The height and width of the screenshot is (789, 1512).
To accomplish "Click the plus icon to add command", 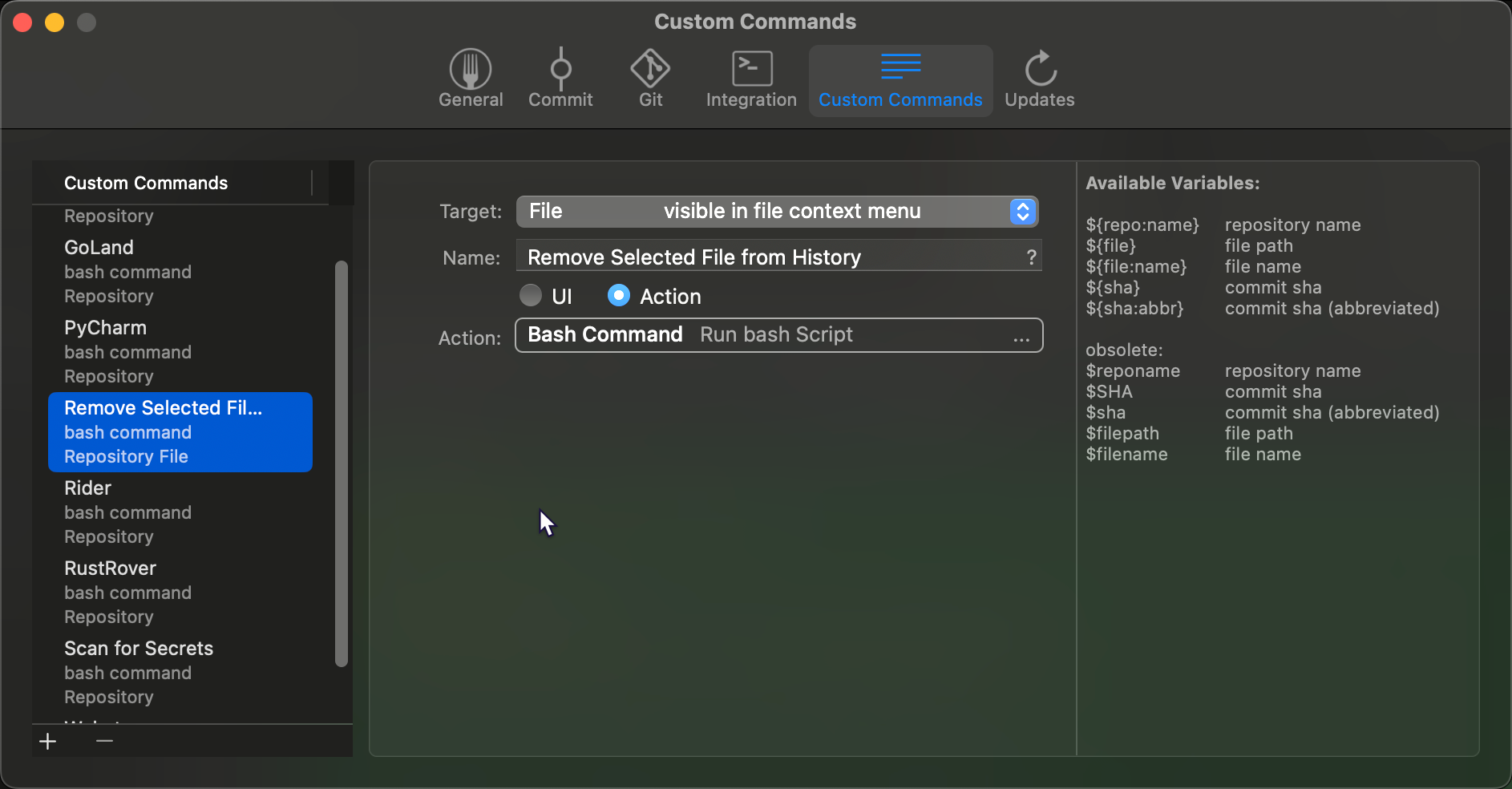I will (48, 741).
